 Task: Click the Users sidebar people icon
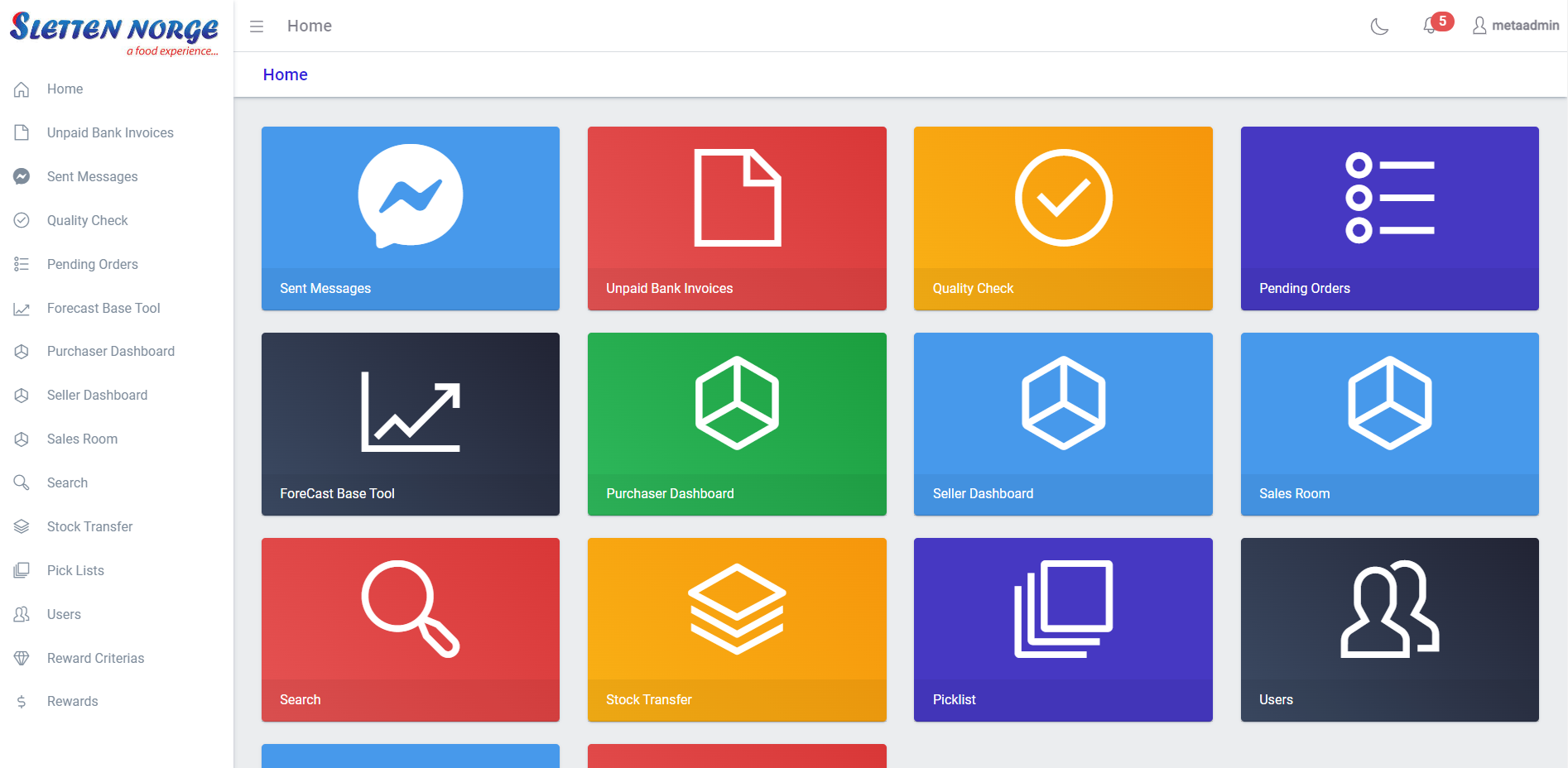22,614
